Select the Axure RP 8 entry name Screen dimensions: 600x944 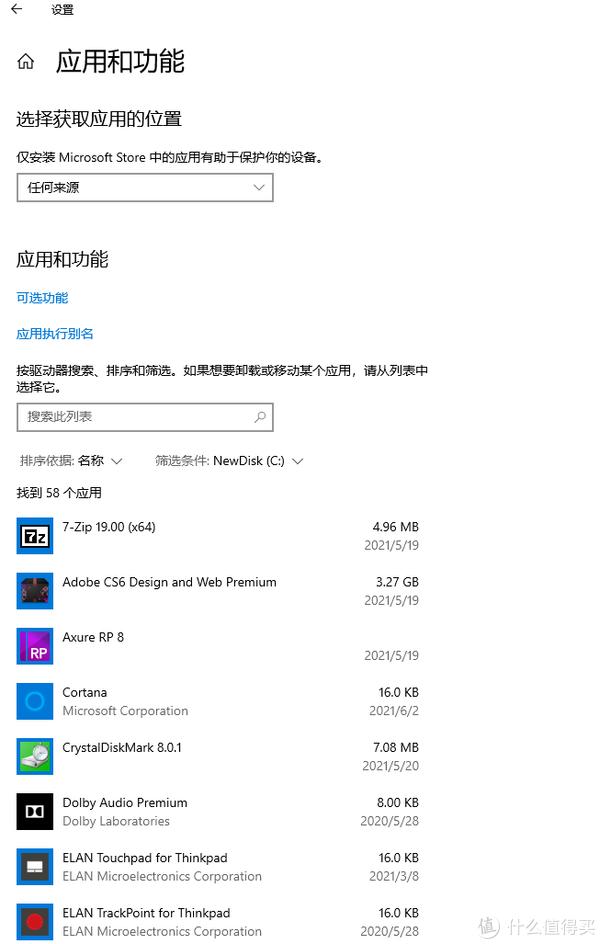click(x=93, y=637)
